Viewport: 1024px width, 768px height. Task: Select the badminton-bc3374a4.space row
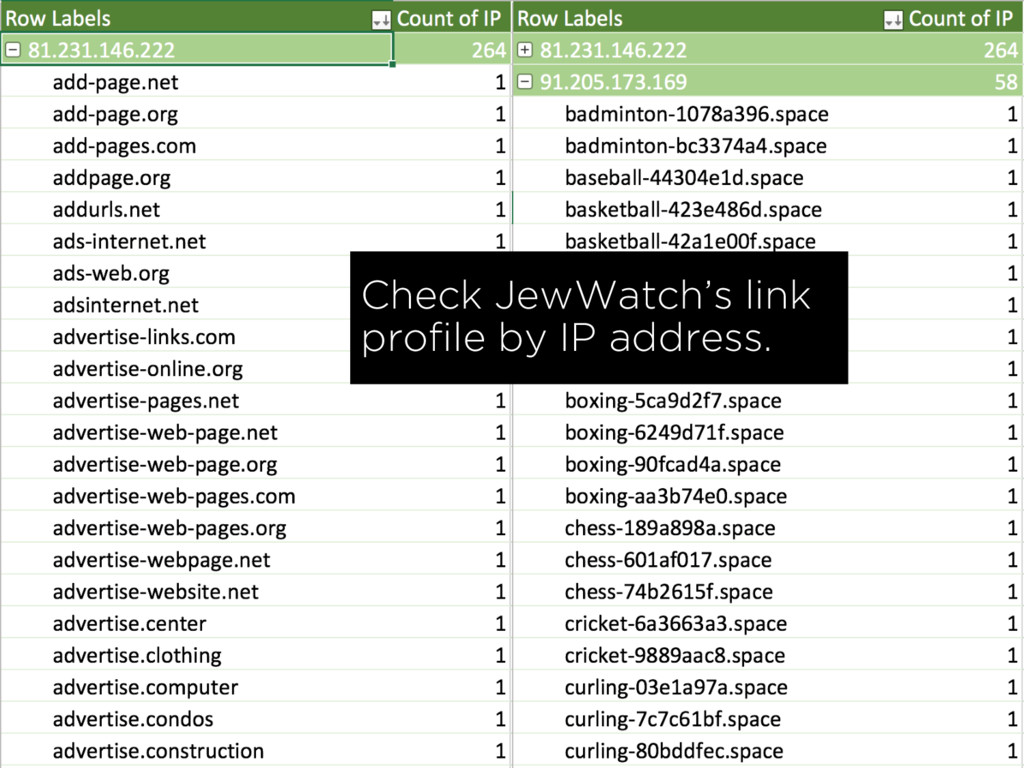(767, 146)
